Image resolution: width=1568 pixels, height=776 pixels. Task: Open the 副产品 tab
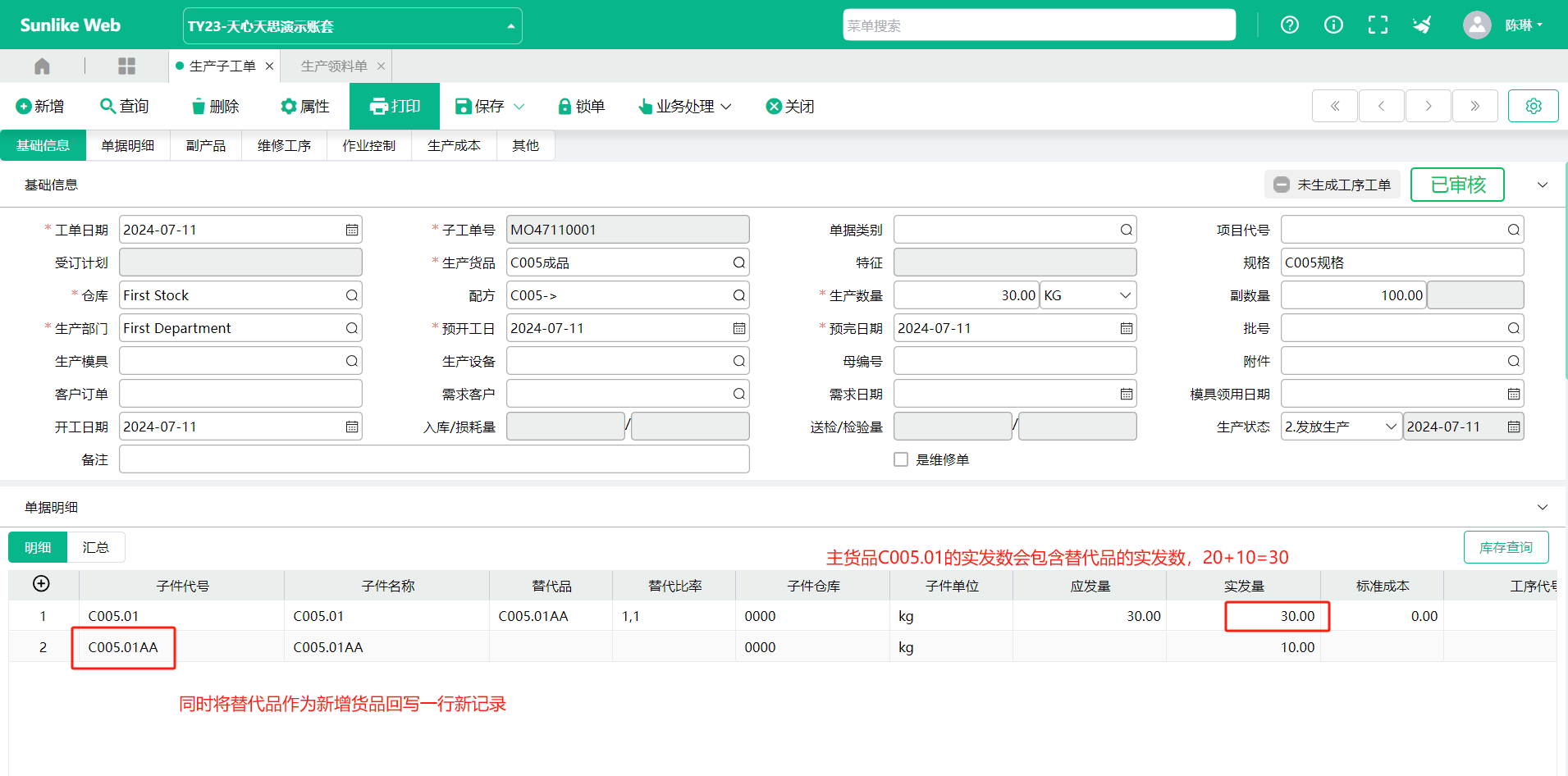(206, 145)
